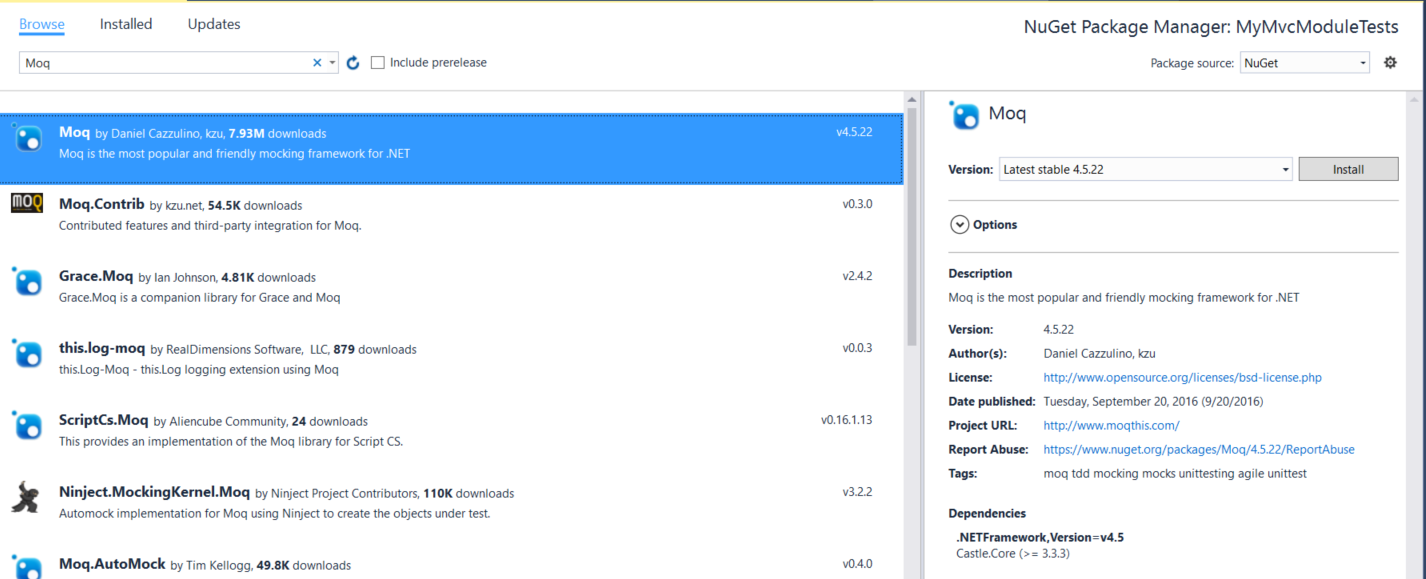Expand the Options section
The image size is (1426, 579).
(960, 225)
